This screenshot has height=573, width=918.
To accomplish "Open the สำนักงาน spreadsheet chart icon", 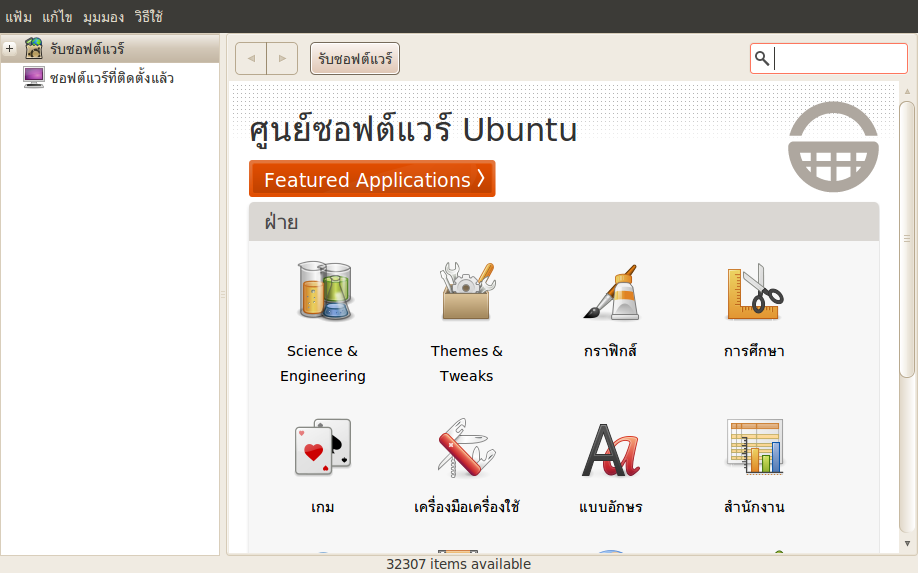I will [755, 446].
